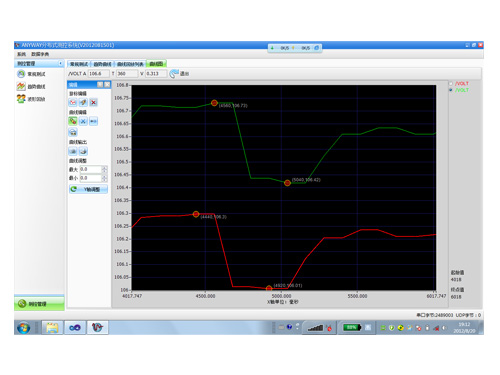Image resolution: width=500 pixels, height=375 pixels.
Task: Click the 退出 exit button with arrow icon
Action: click(x=179, y=74)
